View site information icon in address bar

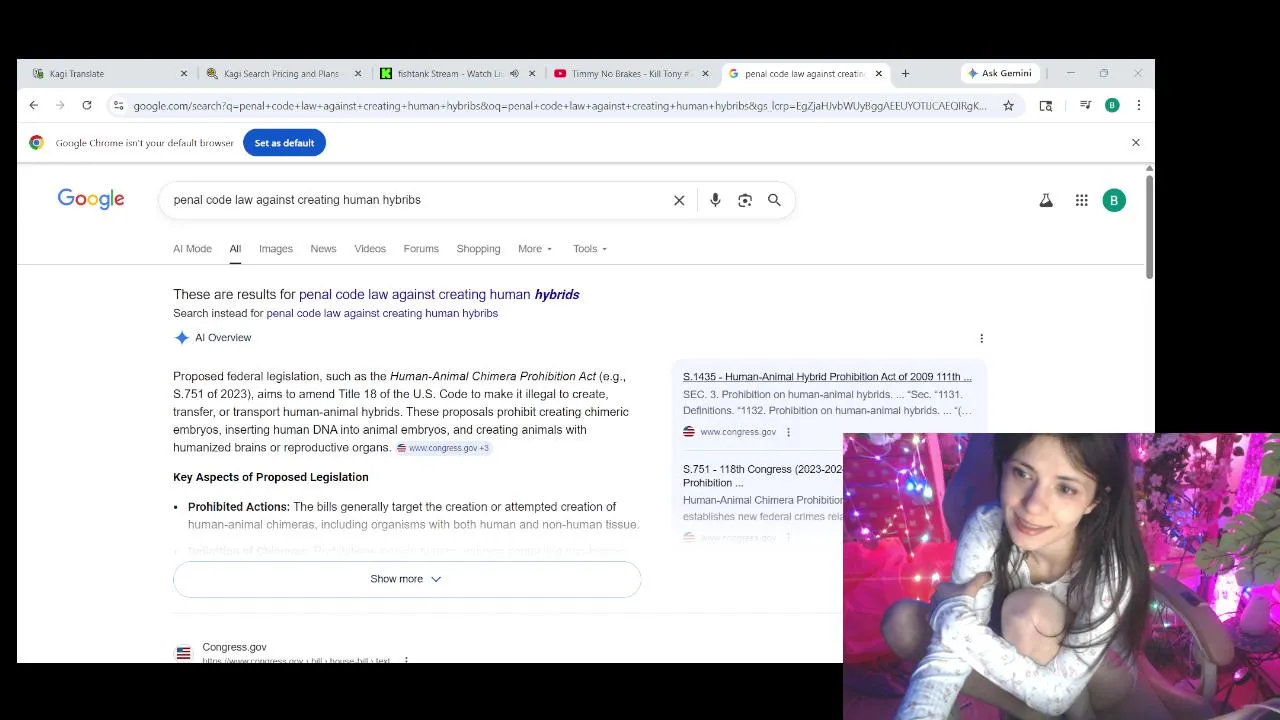coord(118,105)
